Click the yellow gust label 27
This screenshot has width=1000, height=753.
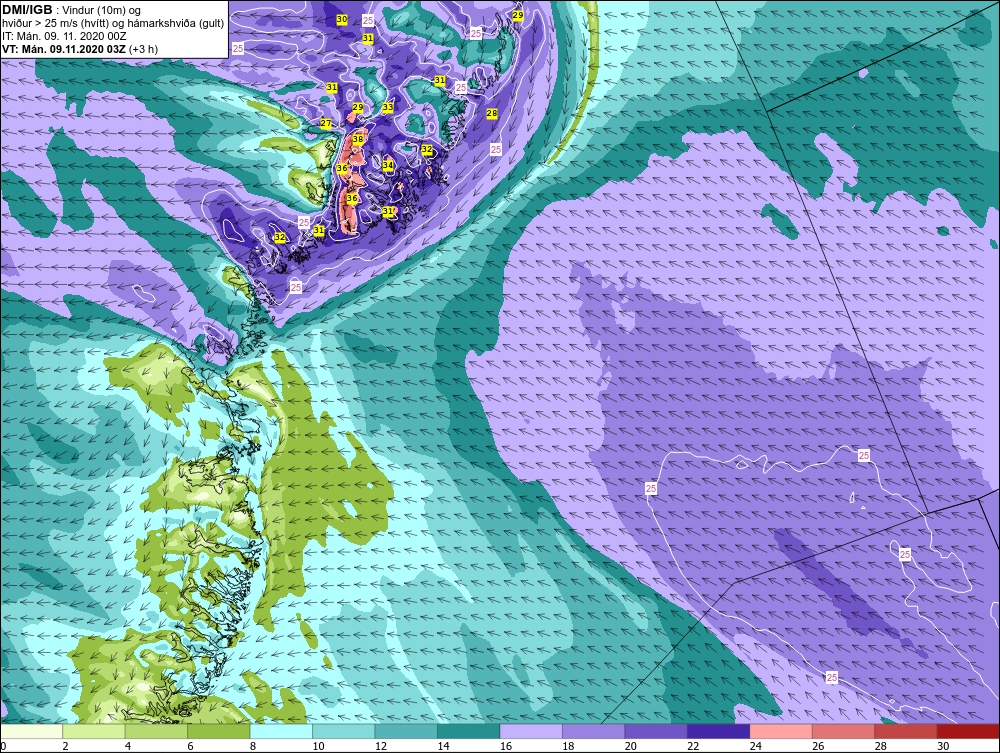(326, 124)
